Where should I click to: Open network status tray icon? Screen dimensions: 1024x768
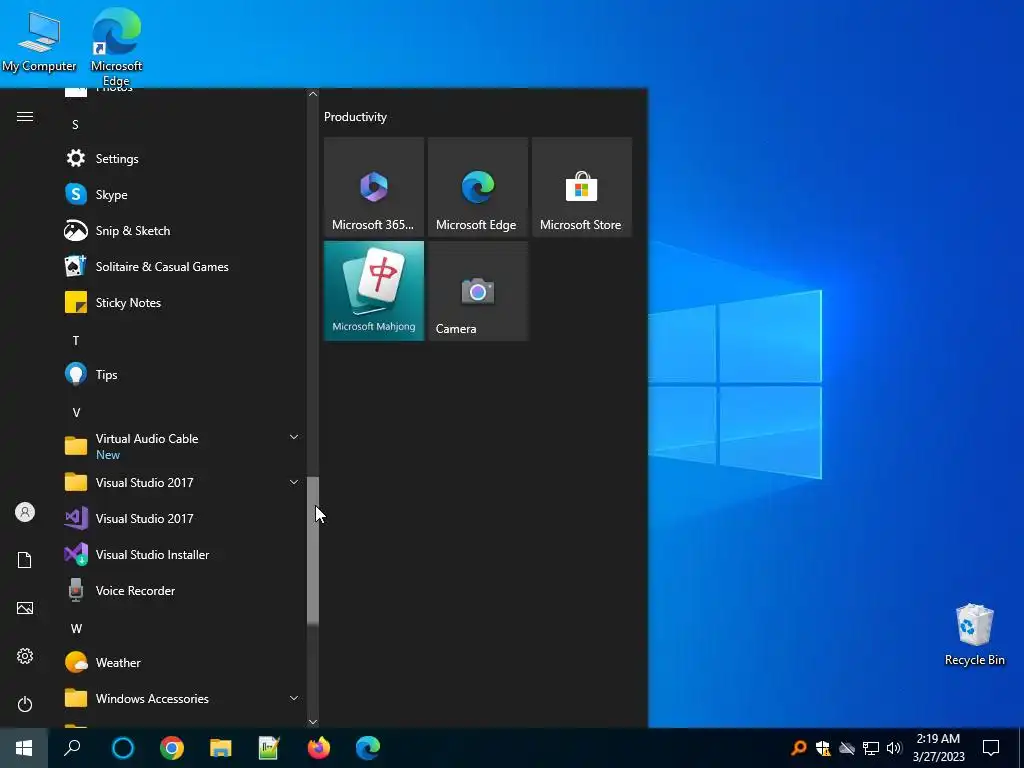coord(871,748)
